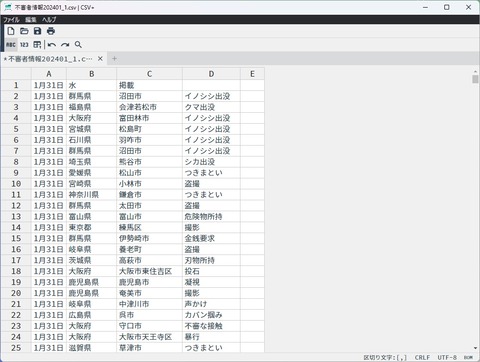Click cell 刃物所持 in row 17
This screenshot has width=480, height=362.
[211, 260]
